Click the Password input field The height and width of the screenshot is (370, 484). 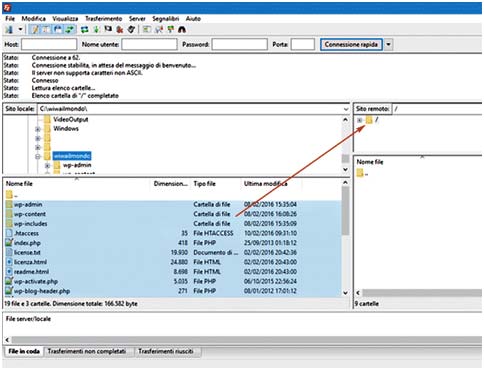[x=239, y=44]
